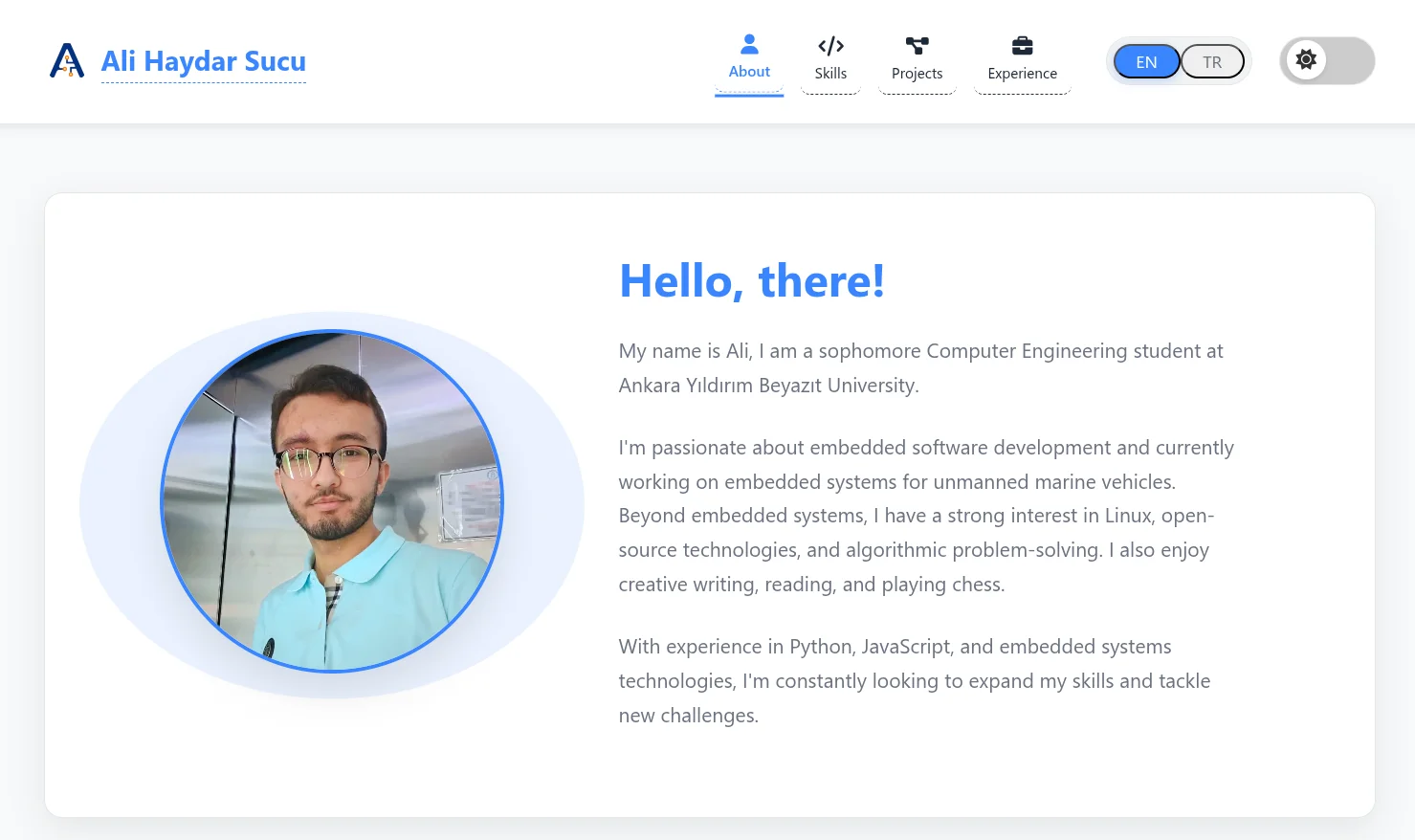Click the paragraph about unmanned marine vehicles
The width and height of the screenshot is (1415, 840).
point(926,516)
